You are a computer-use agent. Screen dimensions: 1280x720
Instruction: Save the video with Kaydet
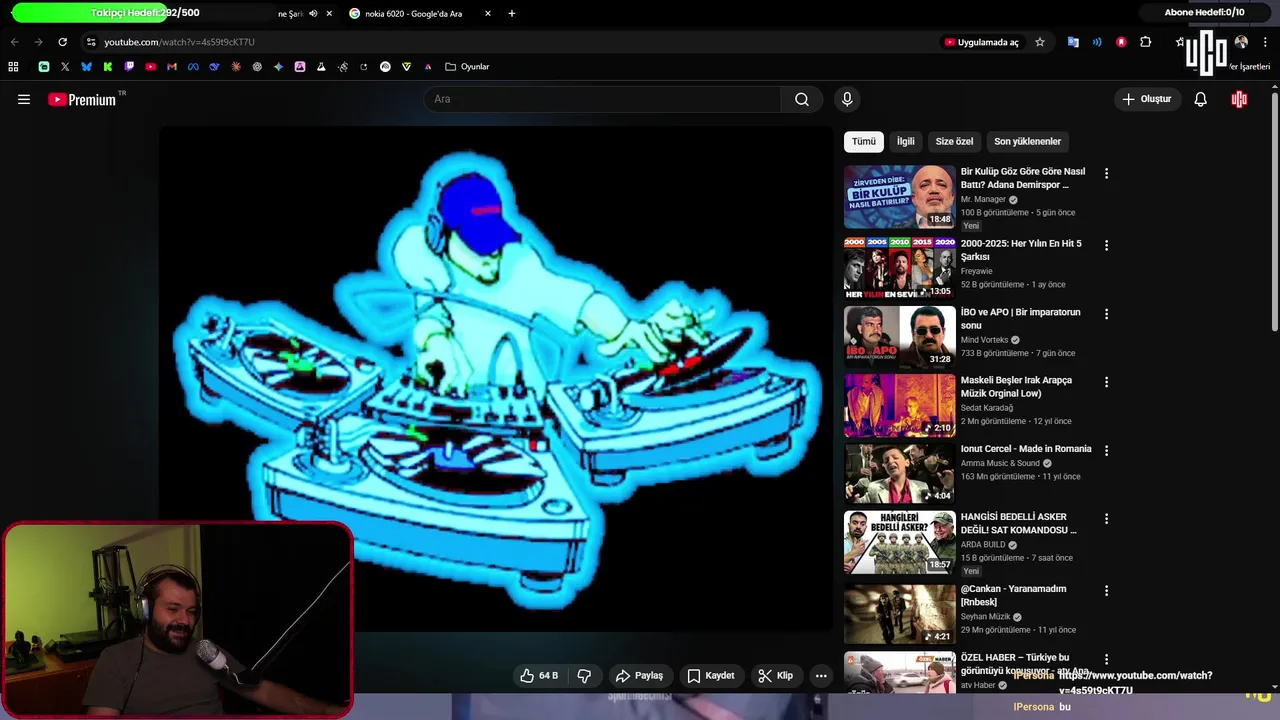point(711,676)
